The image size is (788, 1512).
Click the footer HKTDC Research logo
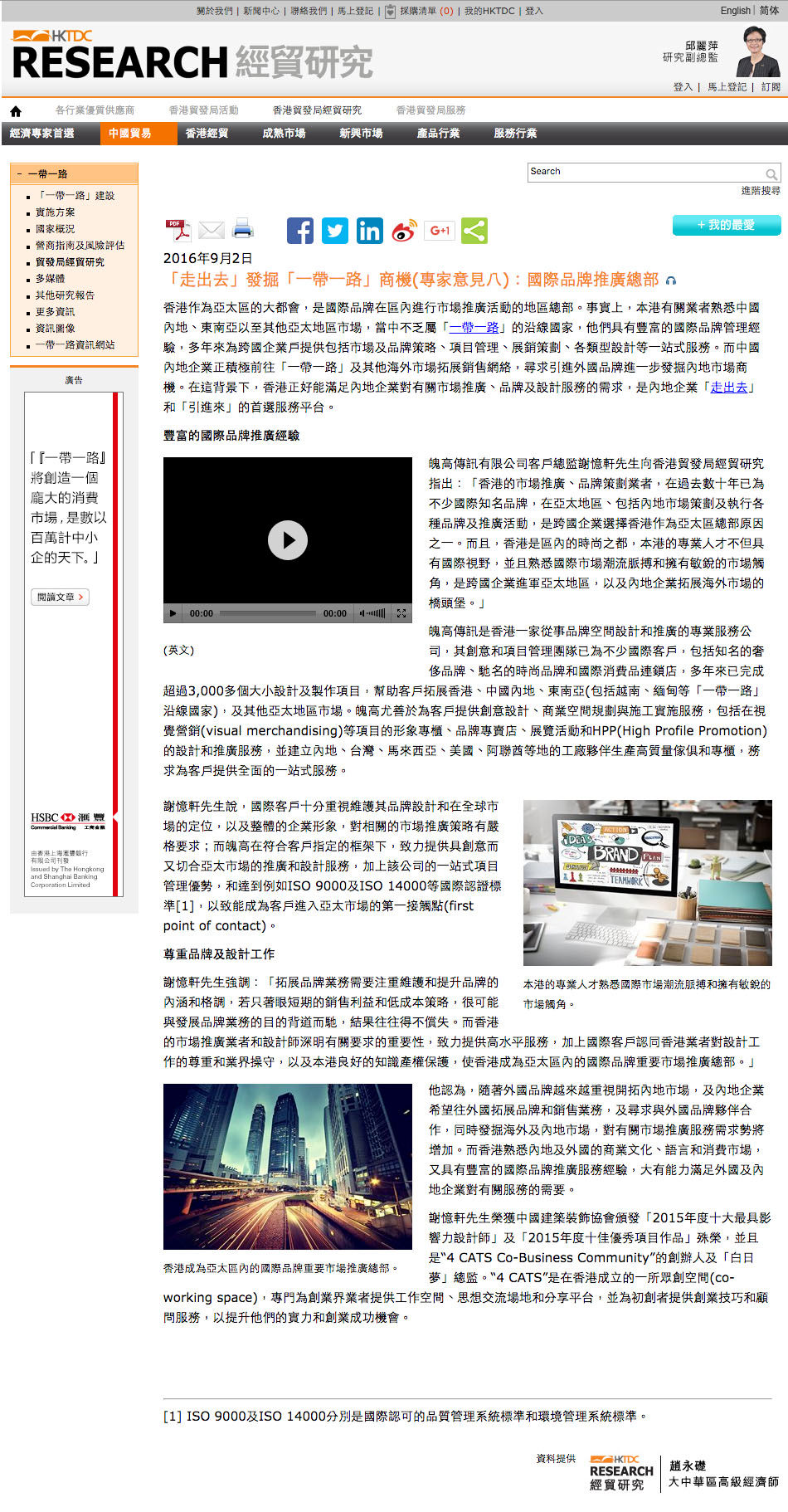tap(621, 1472)
